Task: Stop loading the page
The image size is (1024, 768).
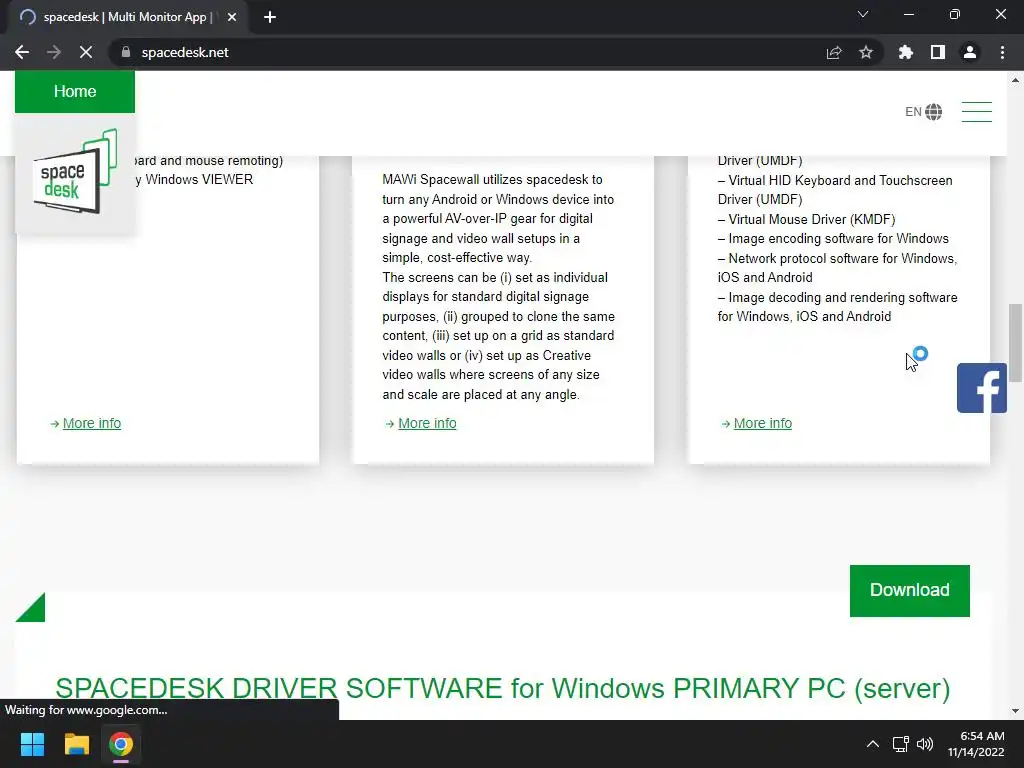Action: (x=86, y=52)
